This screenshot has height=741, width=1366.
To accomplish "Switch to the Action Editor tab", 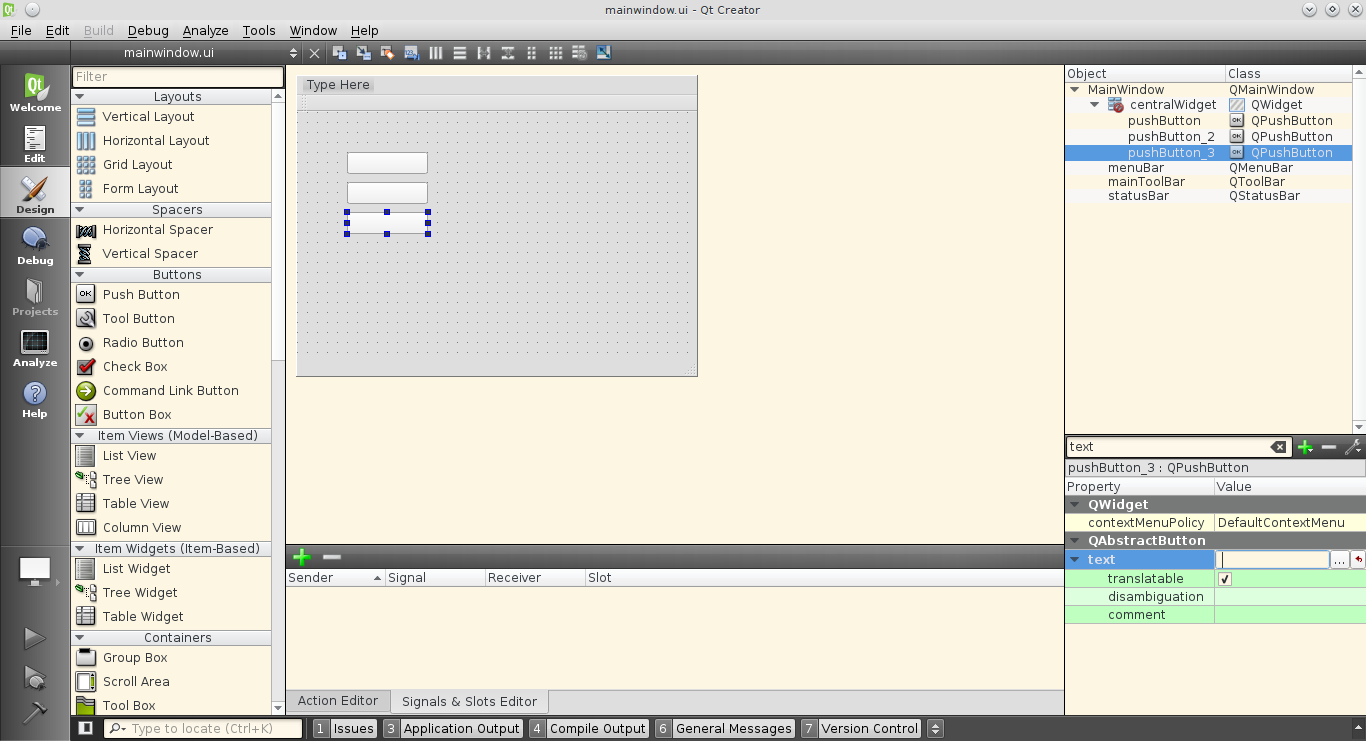I will pos(337,701).
